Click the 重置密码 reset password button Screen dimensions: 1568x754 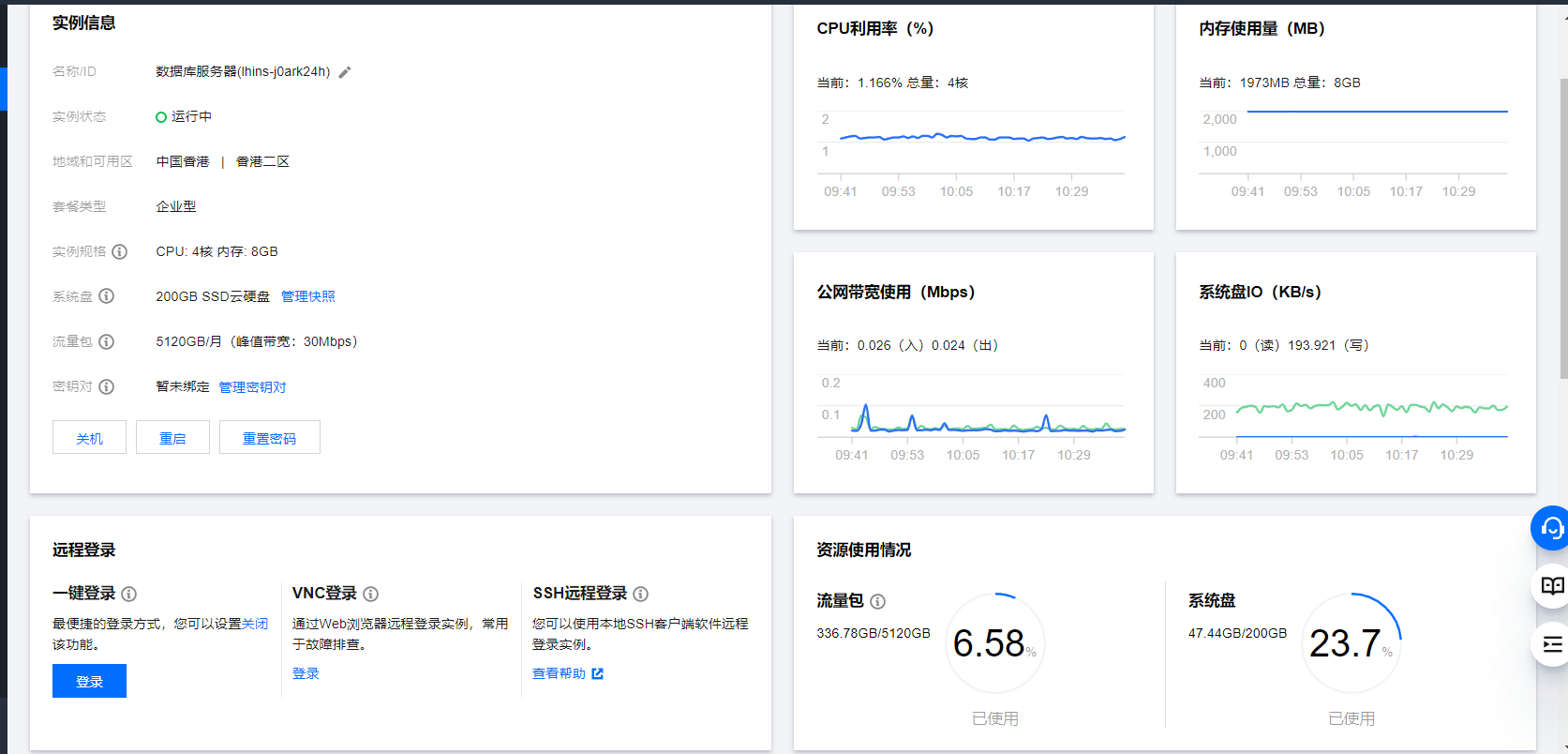point(270,438)
